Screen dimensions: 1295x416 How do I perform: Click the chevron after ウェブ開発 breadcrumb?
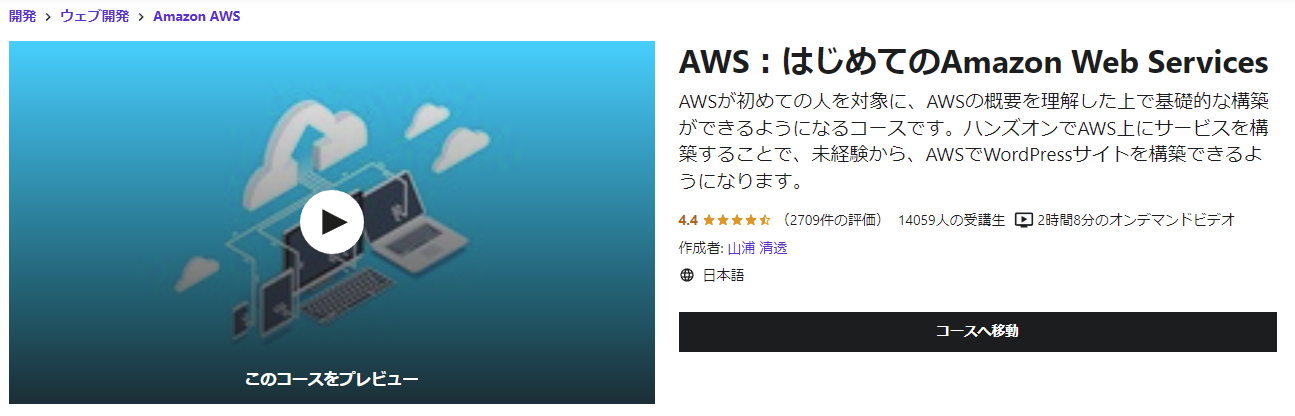pos(140,17)
